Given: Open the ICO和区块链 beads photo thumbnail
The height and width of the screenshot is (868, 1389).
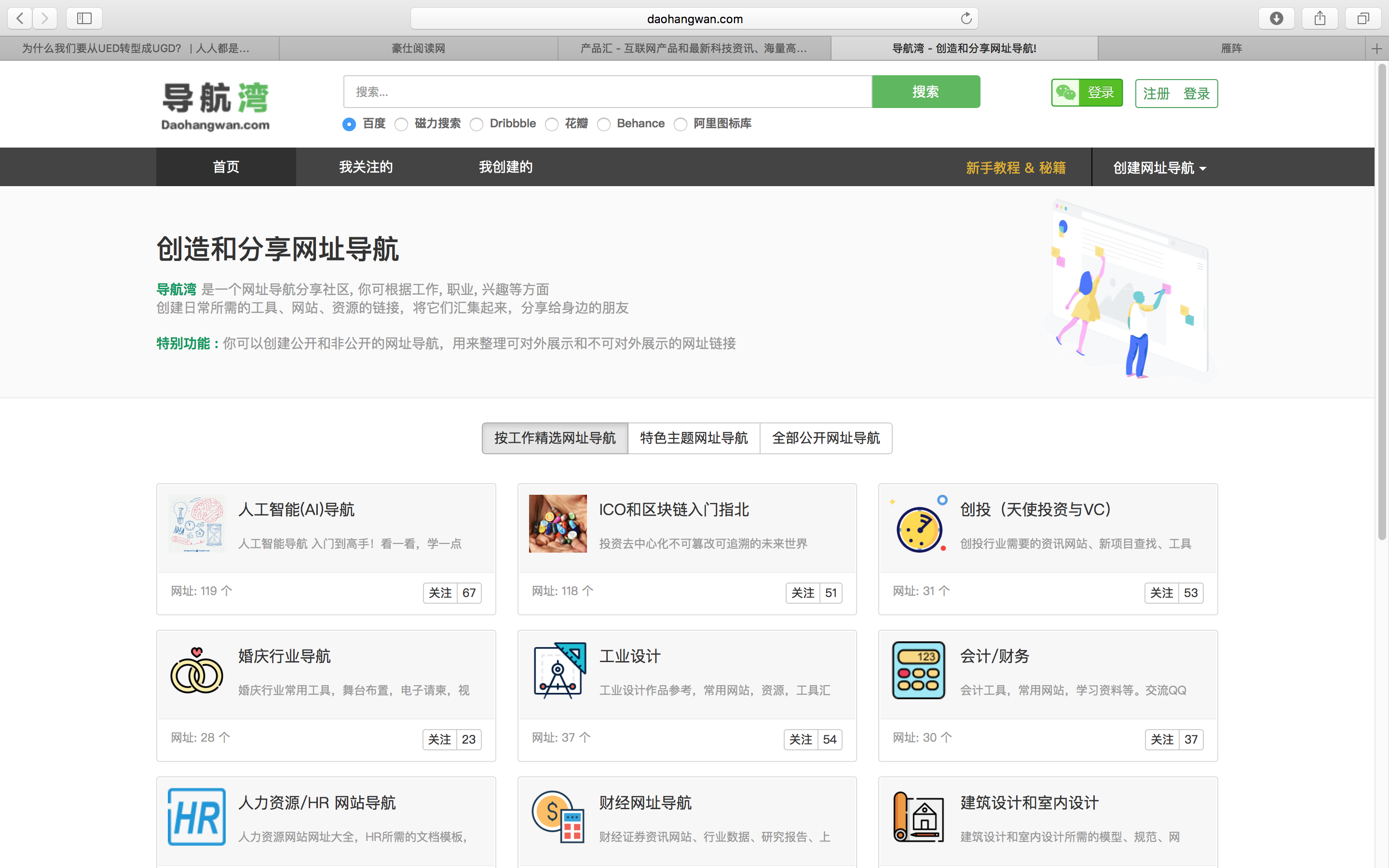Looking at the screenshot, I should pos(558,524).
